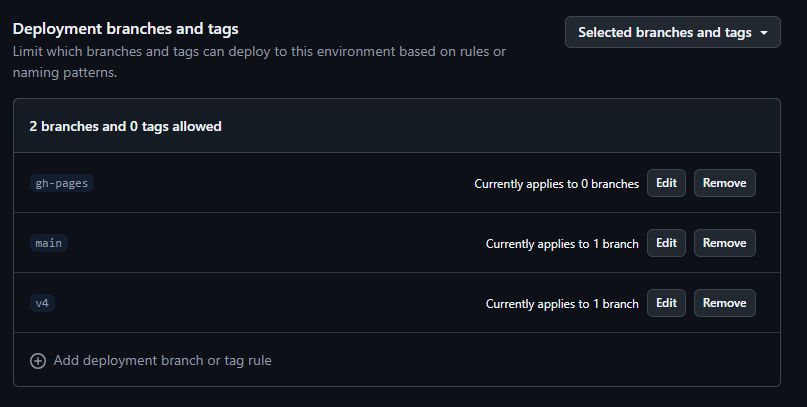Viewport: 807px width, 407px height.
Task: Click 'Currently applies to 0 branches' text
Action: (556, 184)
